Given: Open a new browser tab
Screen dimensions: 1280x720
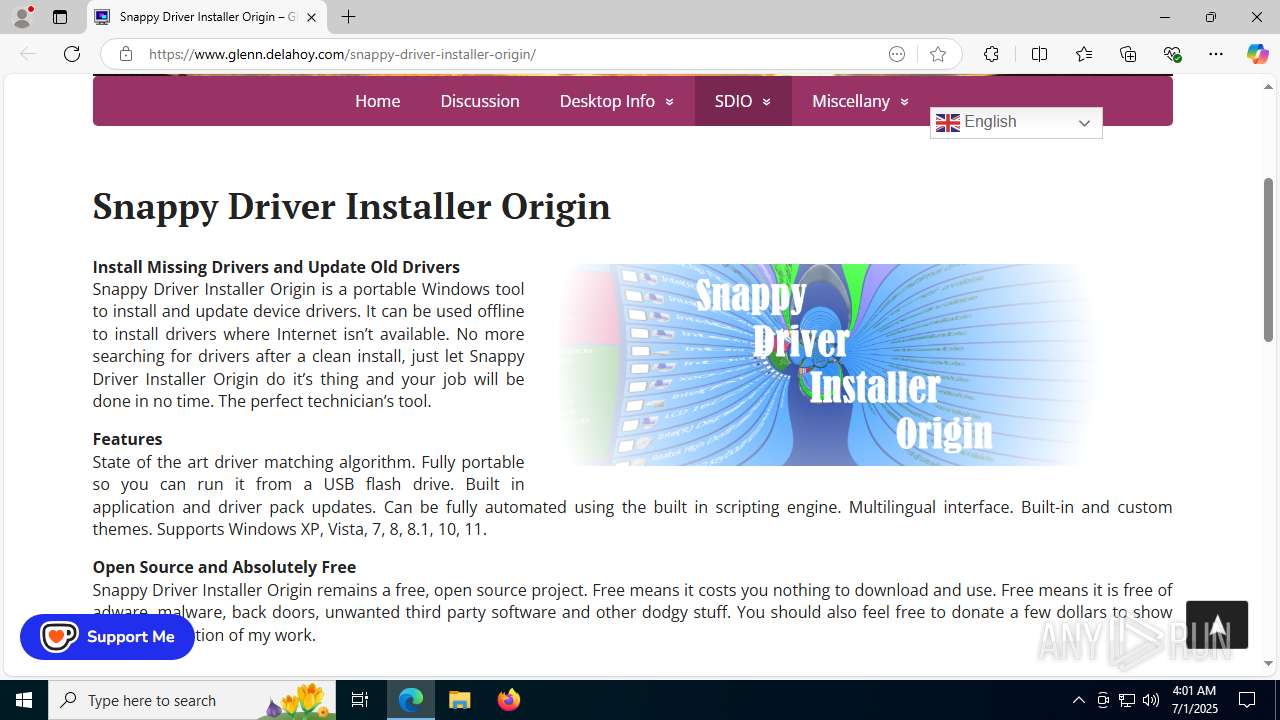Looking at the screenshot, I should pos(348,17).
